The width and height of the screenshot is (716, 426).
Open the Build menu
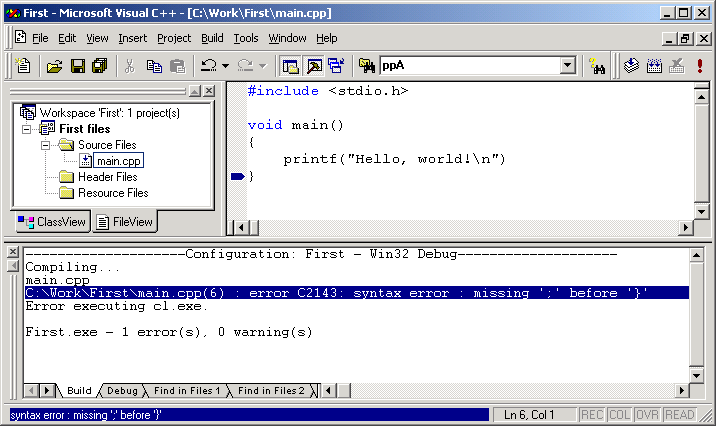(x=212, y=38)
